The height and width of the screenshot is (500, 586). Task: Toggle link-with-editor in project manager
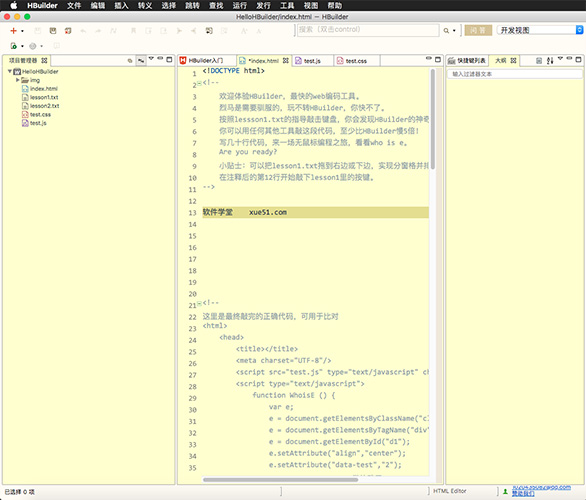pyautogui.click(x=141, y=60)
